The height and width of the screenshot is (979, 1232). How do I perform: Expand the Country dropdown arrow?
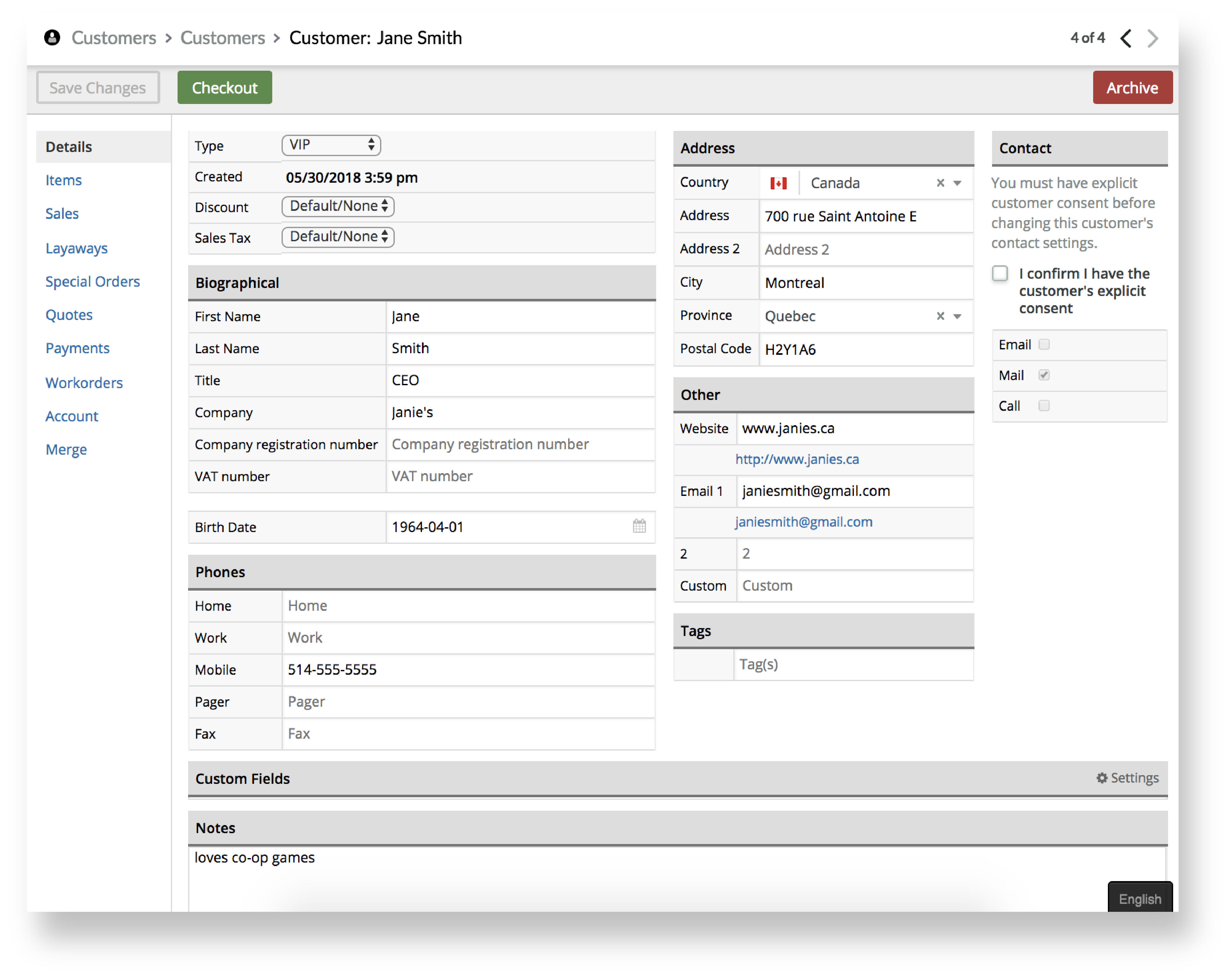957,183
